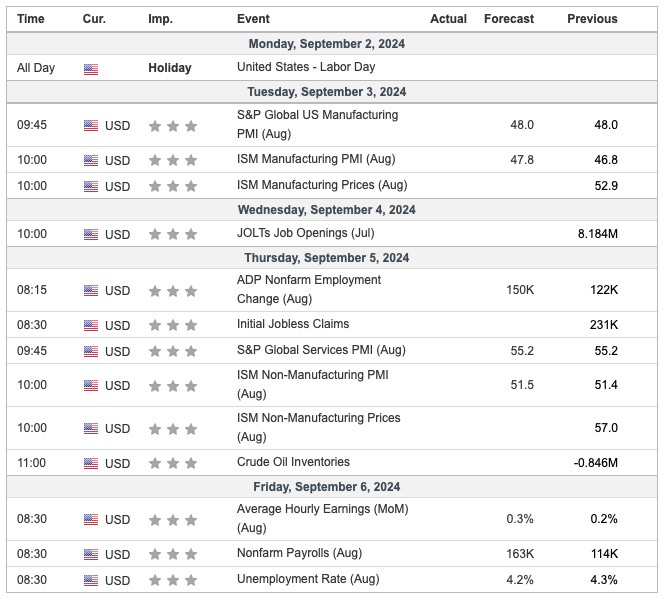Click flag icon in JOLTs Job Openings row
The image size is (664, 599).
pyautogui.click(x=91, y=234)
